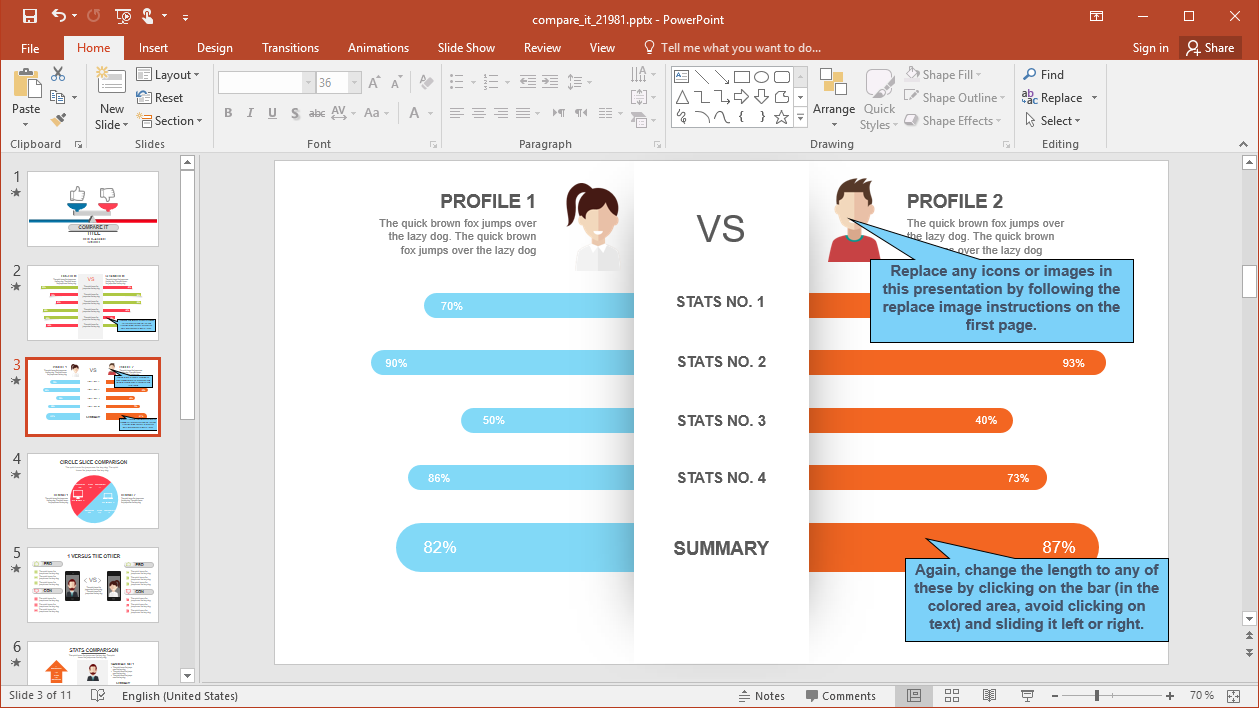This screenshot has height=708, width=1259.
Task: Open Reading View from status bar
Action: [x=989, y=696]
